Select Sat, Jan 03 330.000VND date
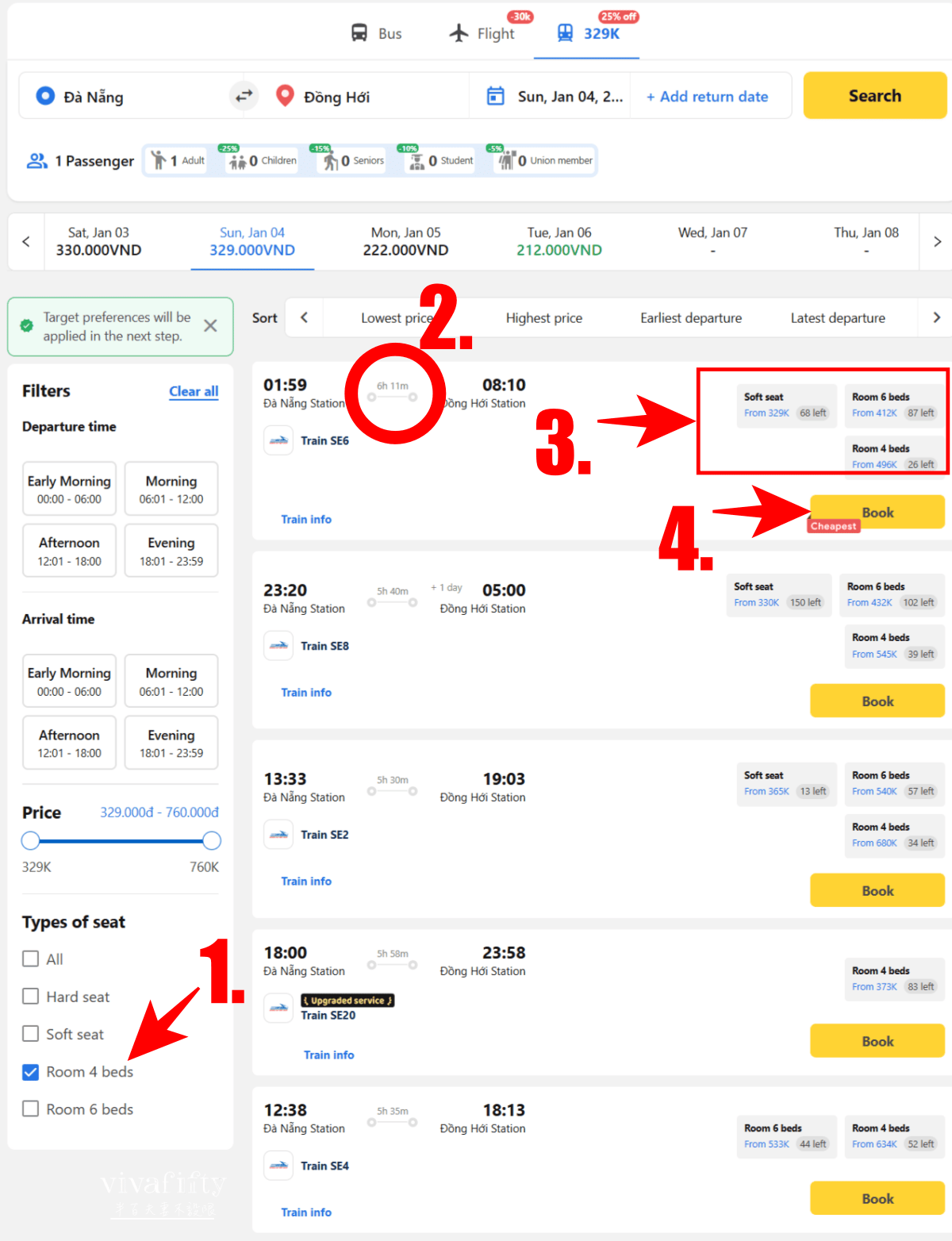The width and height of the screenshot is (952, 1241). [98, 241]
